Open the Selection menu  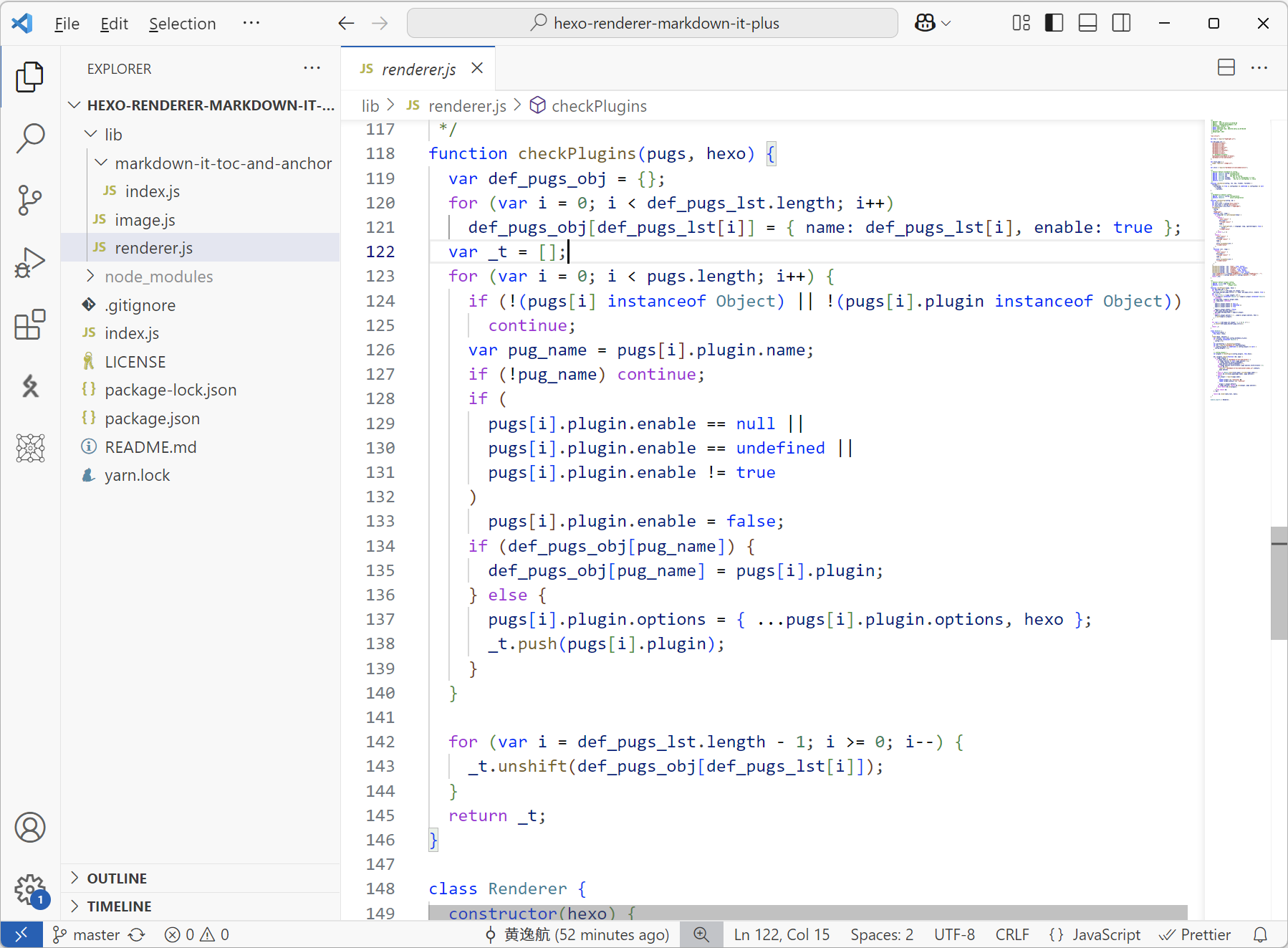click(x=182, y=24)
